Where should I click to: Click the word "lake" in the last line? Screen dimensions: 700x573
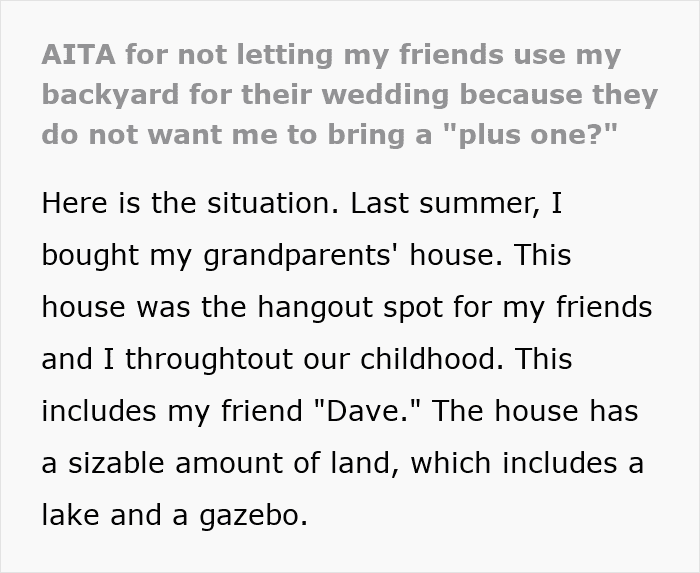click(x=73, y=514)
